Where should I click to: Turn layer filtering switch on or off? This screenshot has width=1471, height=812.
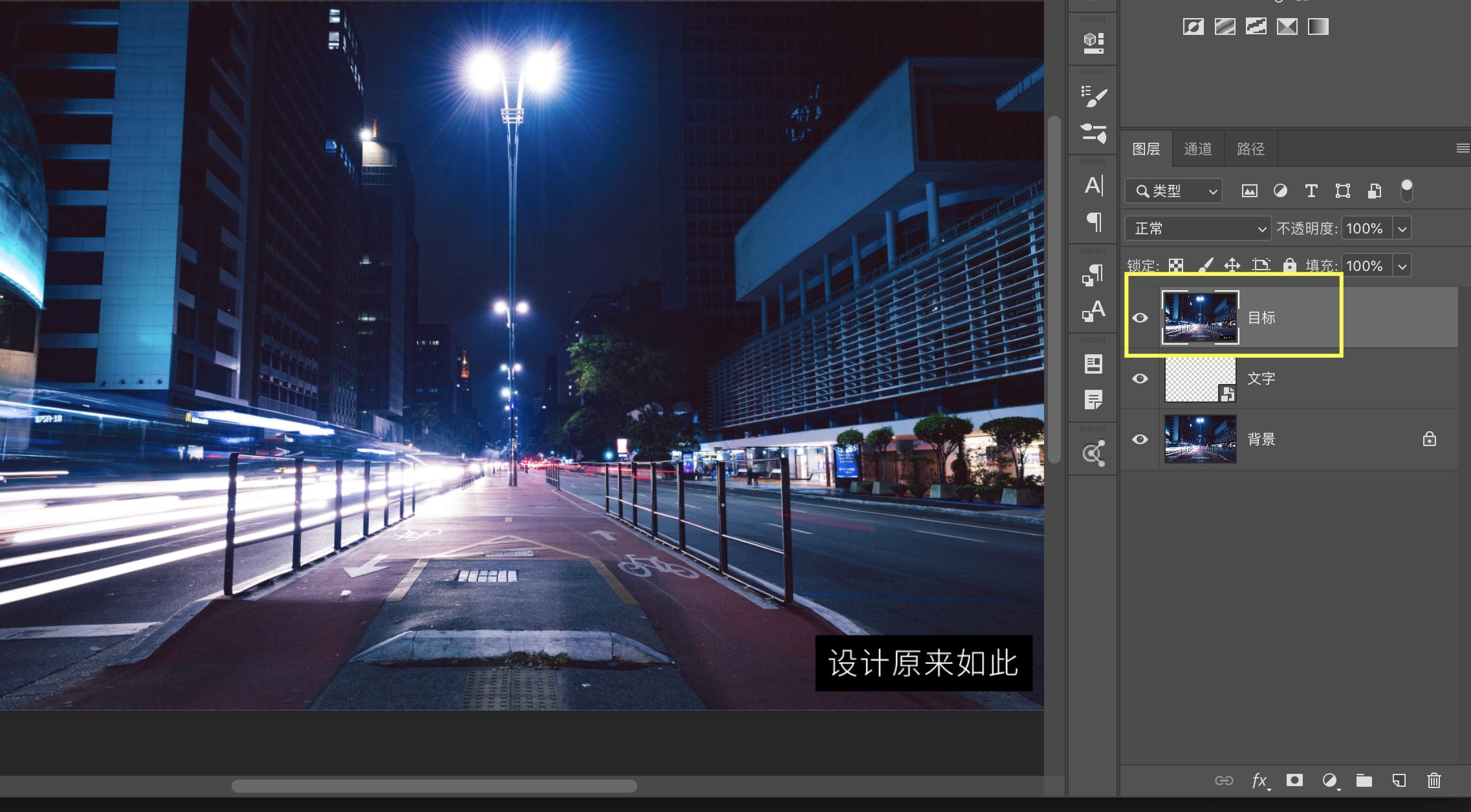[x=1406, y=191]
